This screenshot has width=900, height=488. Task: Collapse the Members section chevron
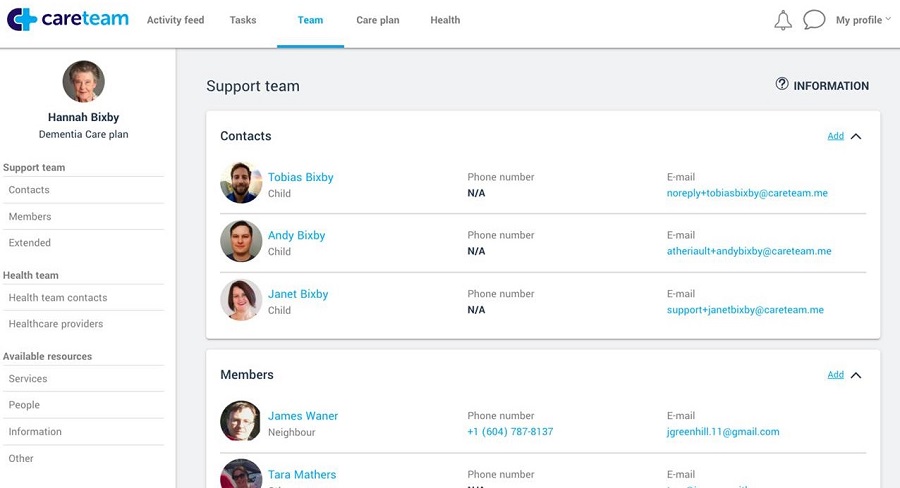pos(856,375)
